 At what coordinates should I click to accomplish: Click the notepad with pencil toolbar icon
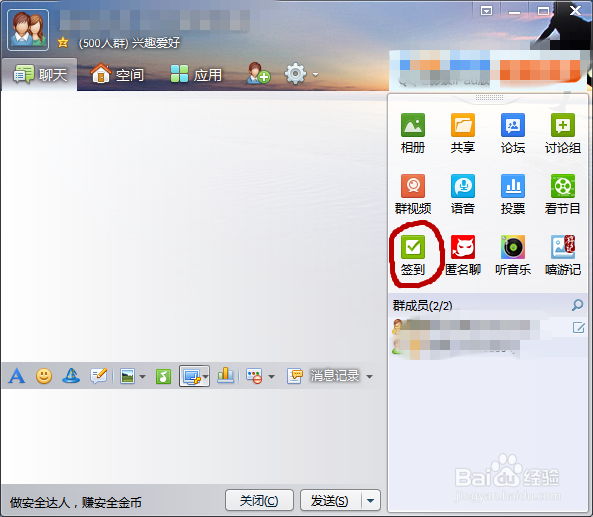pos(98,376)
